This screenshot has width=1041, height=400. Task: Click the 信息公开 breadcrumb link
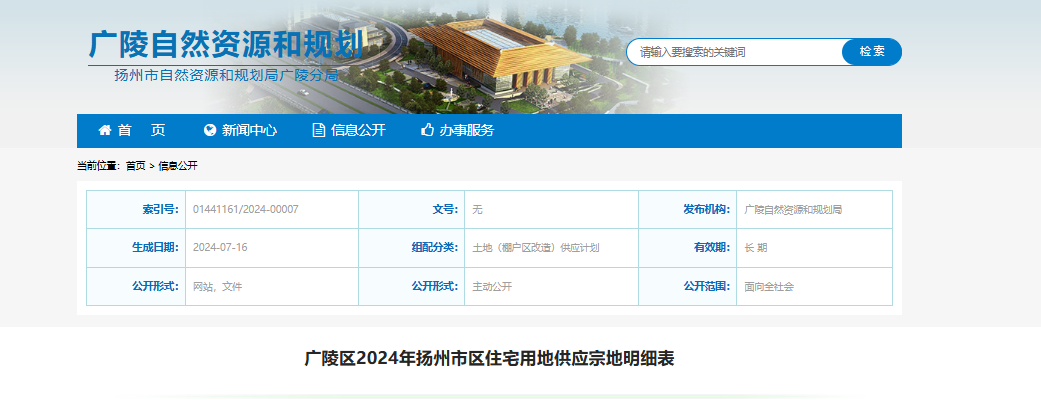click(x=178, y=166)
